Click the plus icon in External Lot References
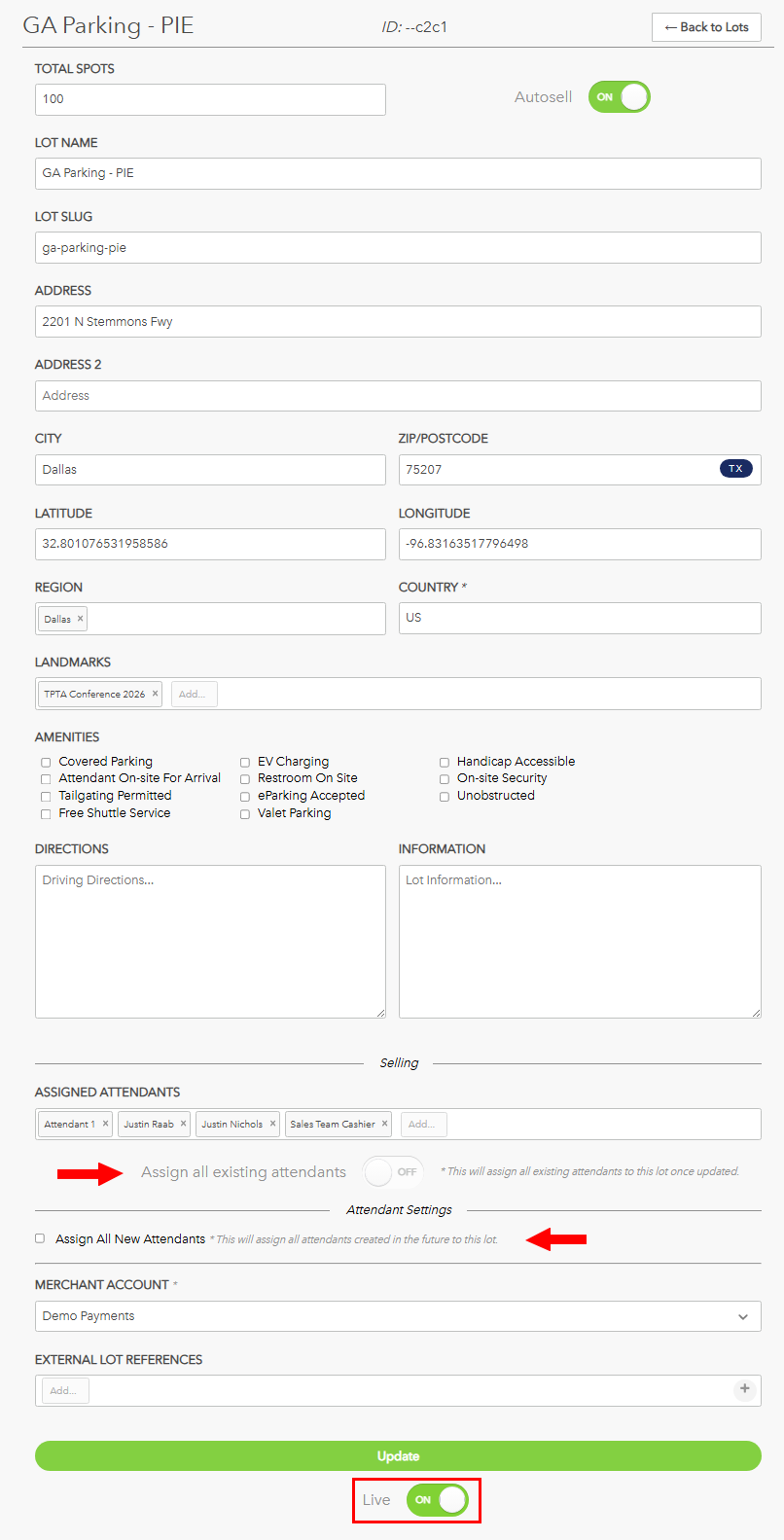This screenshot has height=1540, width=784. tap(745, 1389)
